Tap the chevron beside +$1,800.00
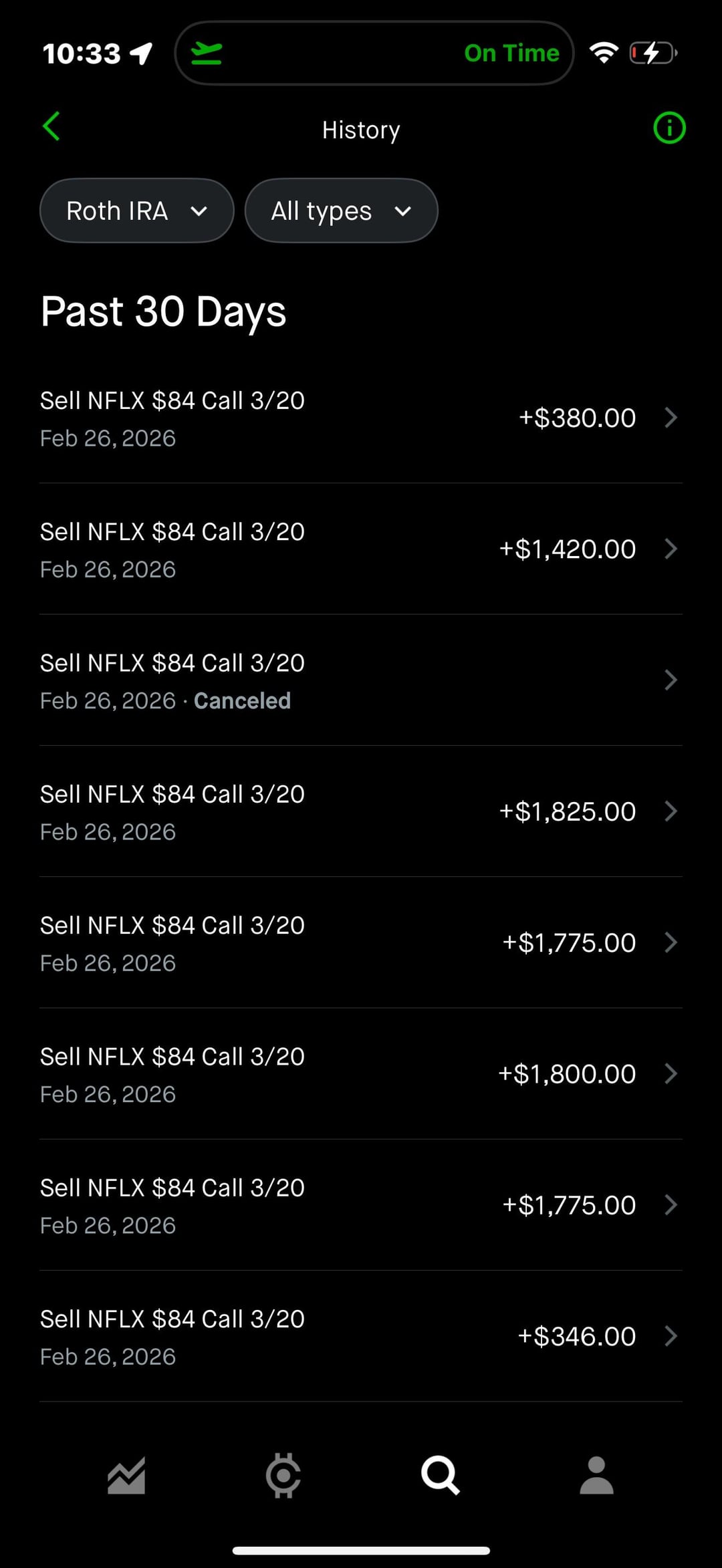 click(x=671, y=1074)
